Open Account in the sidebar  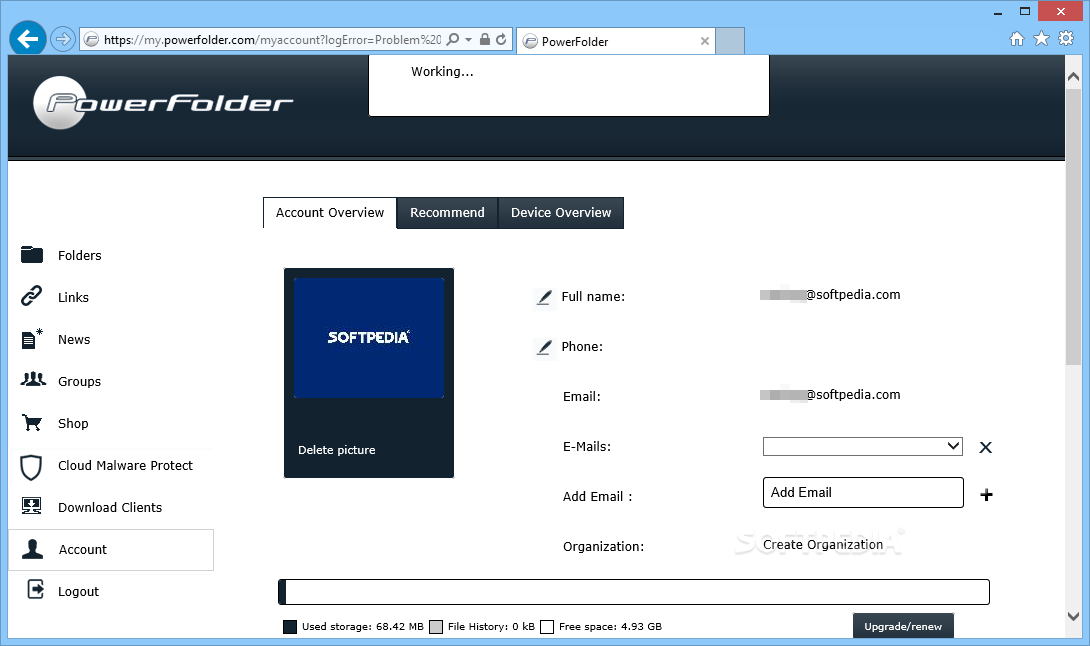click(83, 550)
